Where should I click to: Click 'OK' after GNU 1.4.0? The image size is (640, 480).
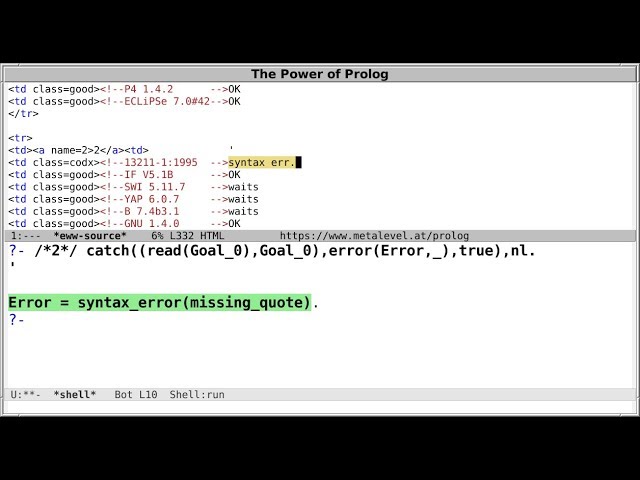click(234, 224)
